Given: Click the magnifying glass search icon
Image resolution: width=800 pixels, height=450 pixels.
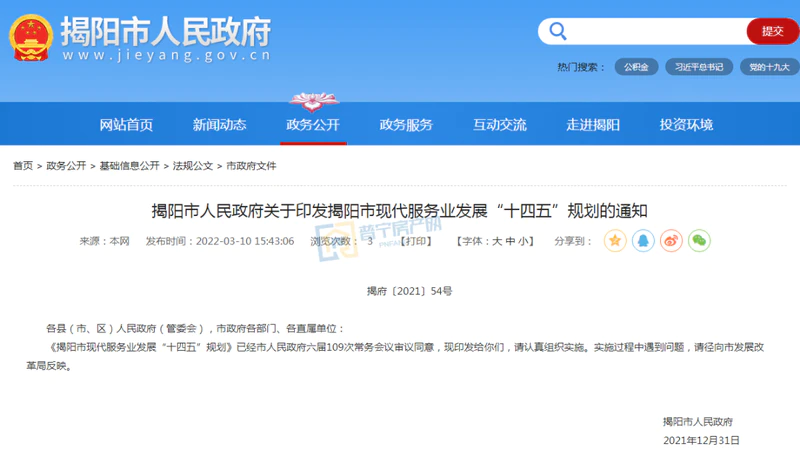Looking at the screenshot, I should pyautogui.click(x=557, y=31).
